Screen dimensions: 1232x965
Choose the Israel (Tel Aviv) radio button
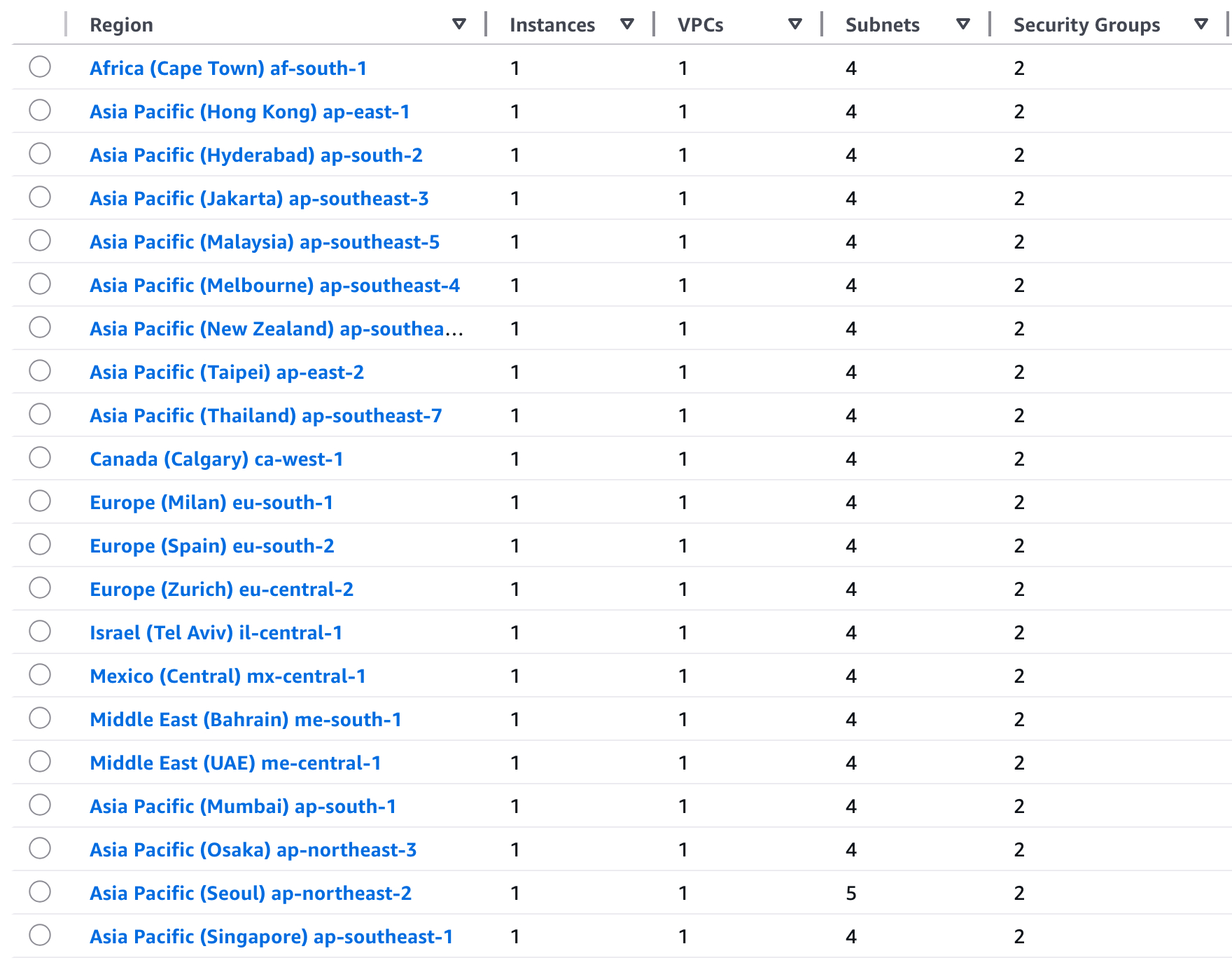pos(40,632)
